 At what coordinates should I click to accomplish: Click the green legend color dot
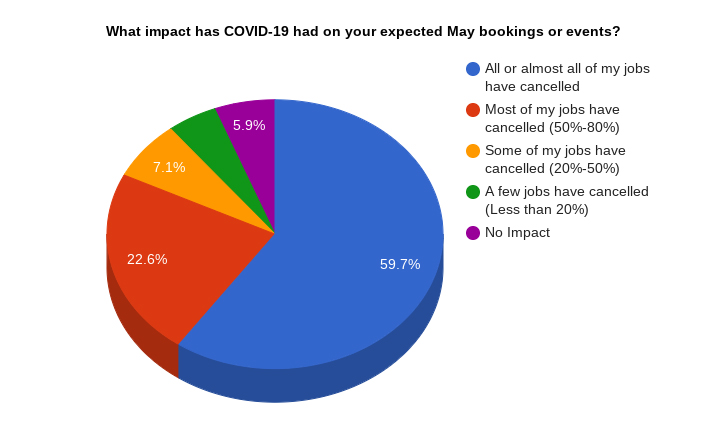473,192
